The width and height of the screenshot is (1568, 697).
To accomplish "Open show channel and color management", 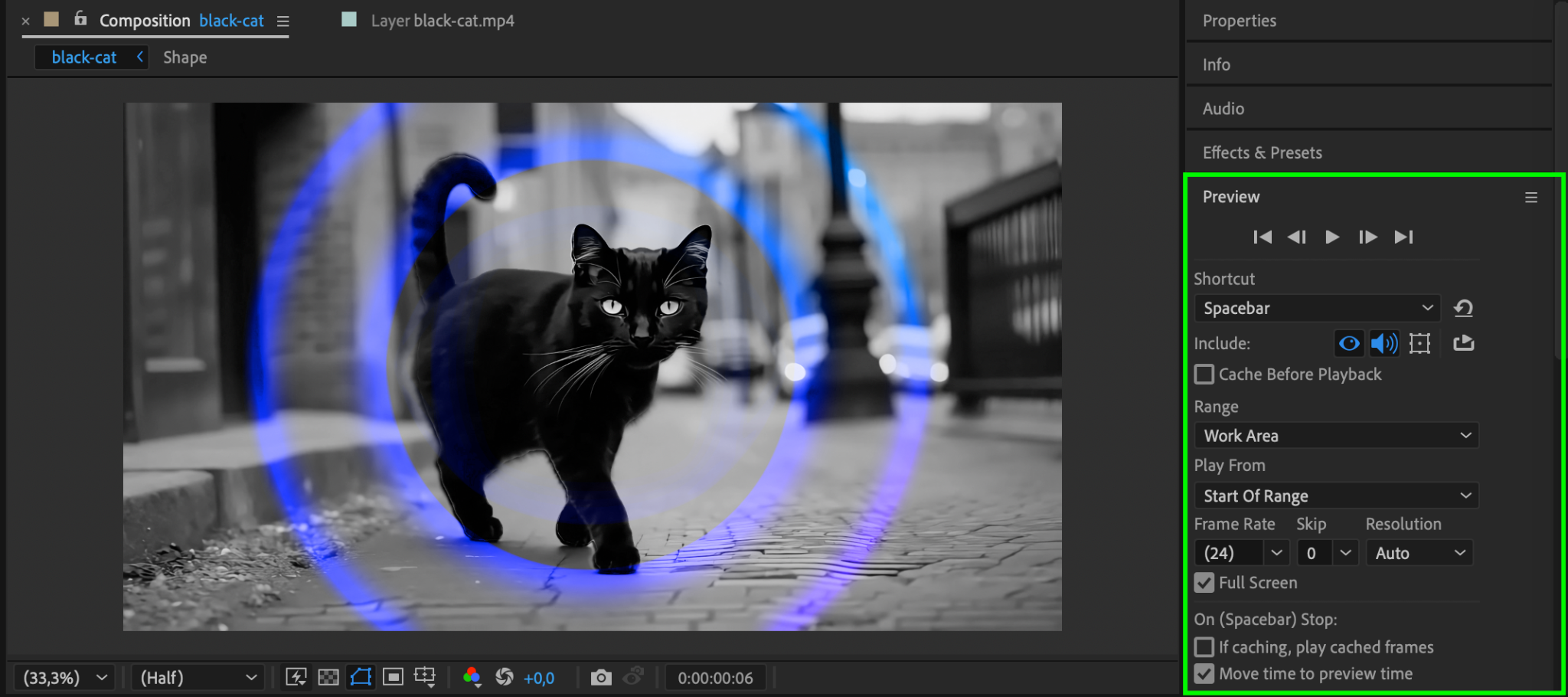I will (x=472, y=677).
